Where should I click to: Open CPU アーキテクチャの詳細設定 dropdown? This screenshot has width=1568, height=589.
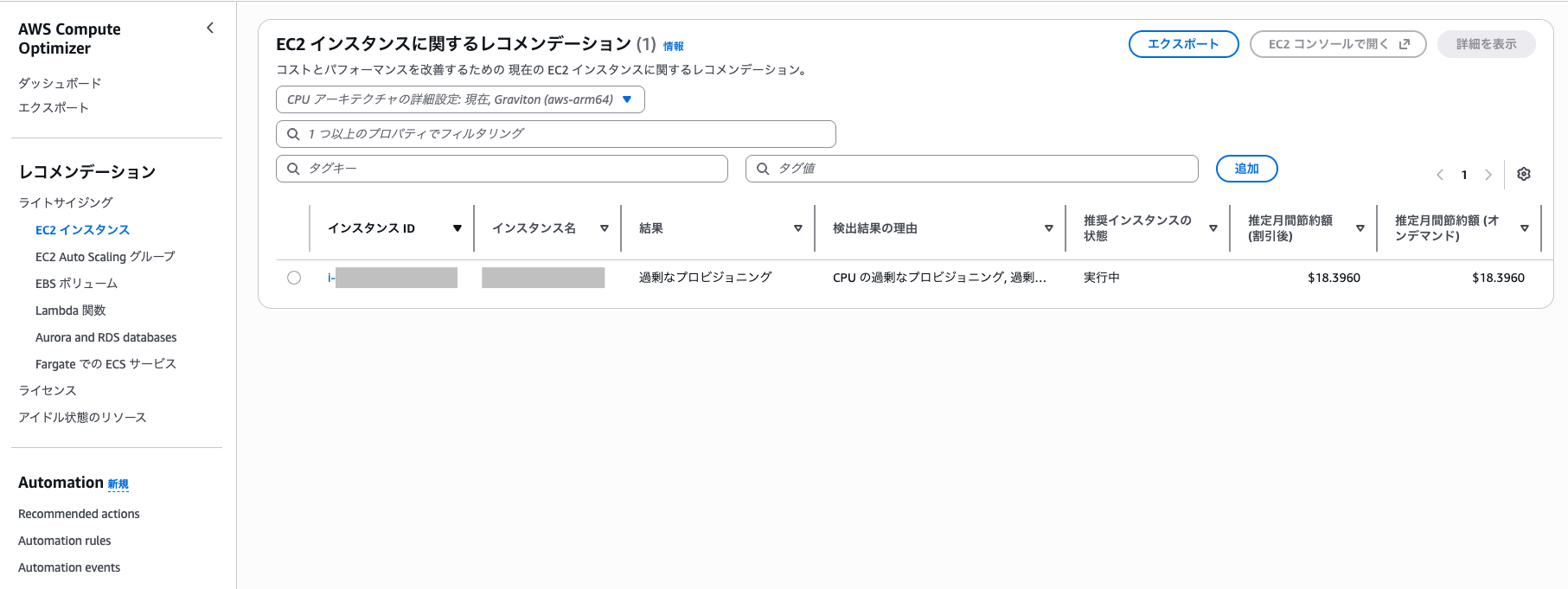click(x=460, y=99)
